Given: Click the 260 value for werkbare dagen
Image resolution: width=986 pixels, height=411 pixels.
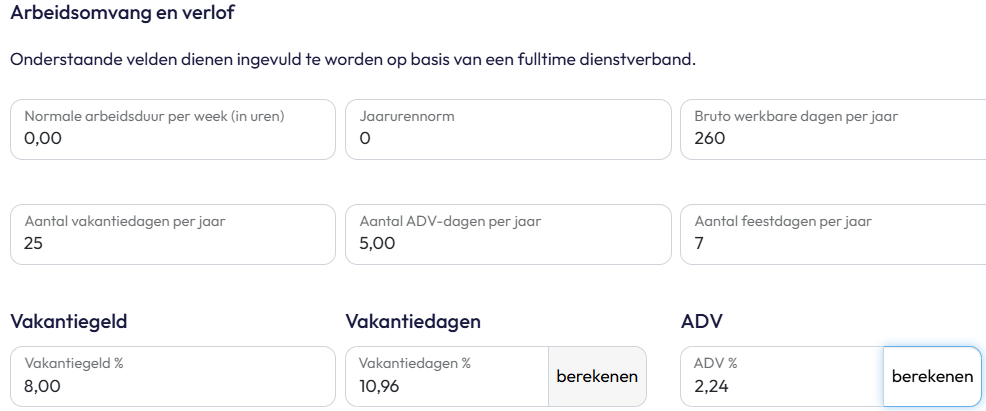Looking at the screenshot, I should coord(709,139).
